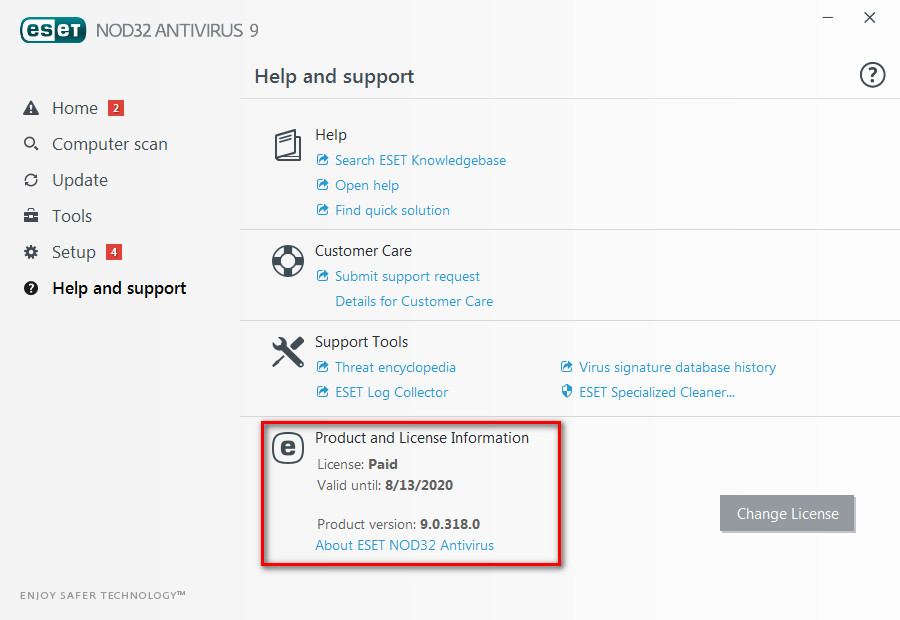Launch ESET Specialized Cleaner link
The height and width of the screenshot is (620, 900).
point(657,392)
